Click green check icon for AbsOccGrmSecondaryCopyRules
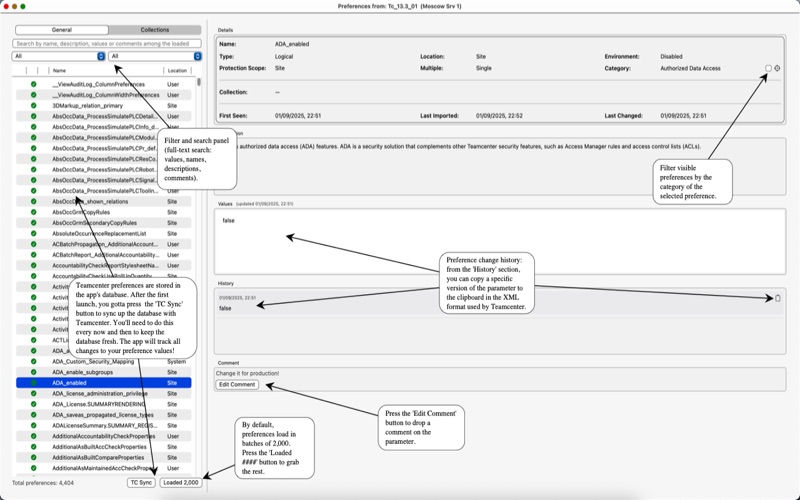 [x=34, y=223]
